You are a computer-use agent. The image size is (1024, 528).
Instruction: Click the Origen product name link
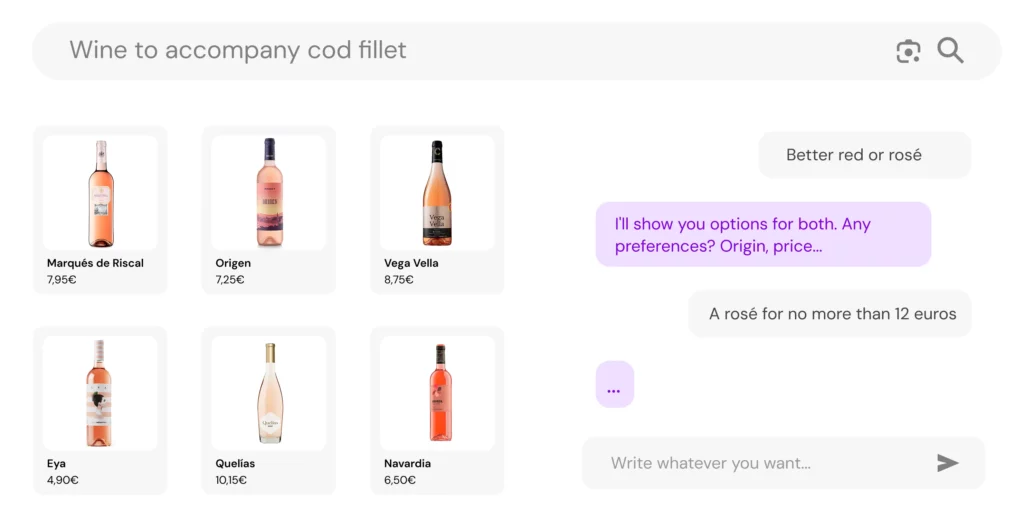[233, 263]
